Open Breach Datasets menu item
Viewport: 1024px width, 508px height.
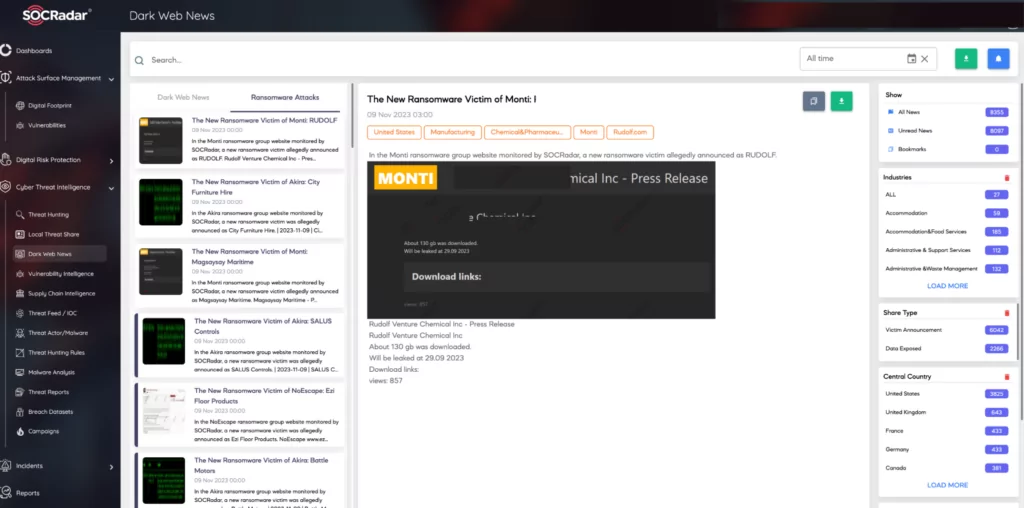click(x=50, y=412)
